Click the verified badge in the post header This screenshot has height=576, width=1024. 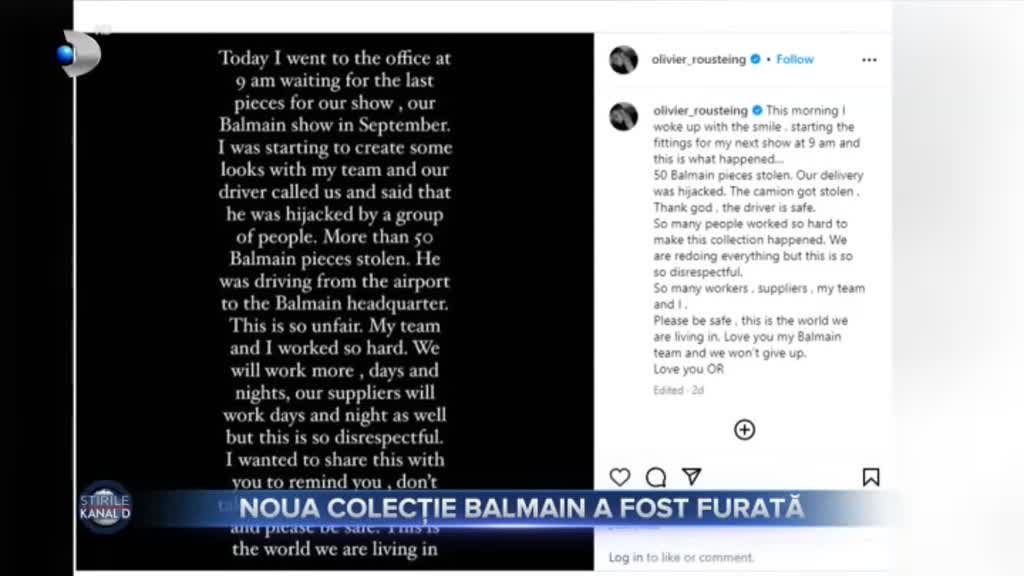756,59
